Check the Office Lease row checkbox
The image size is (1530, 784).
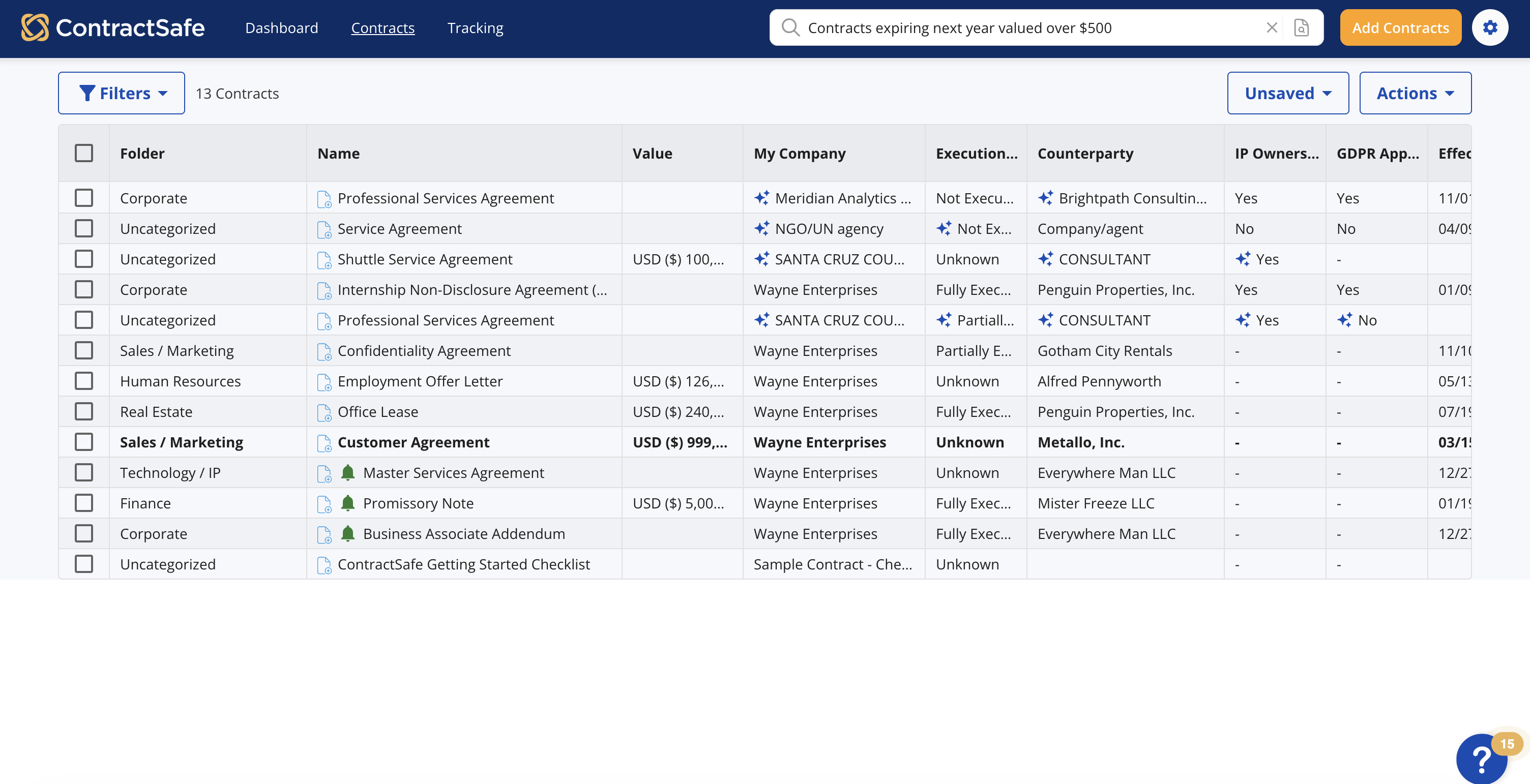(x=84, y=411)
